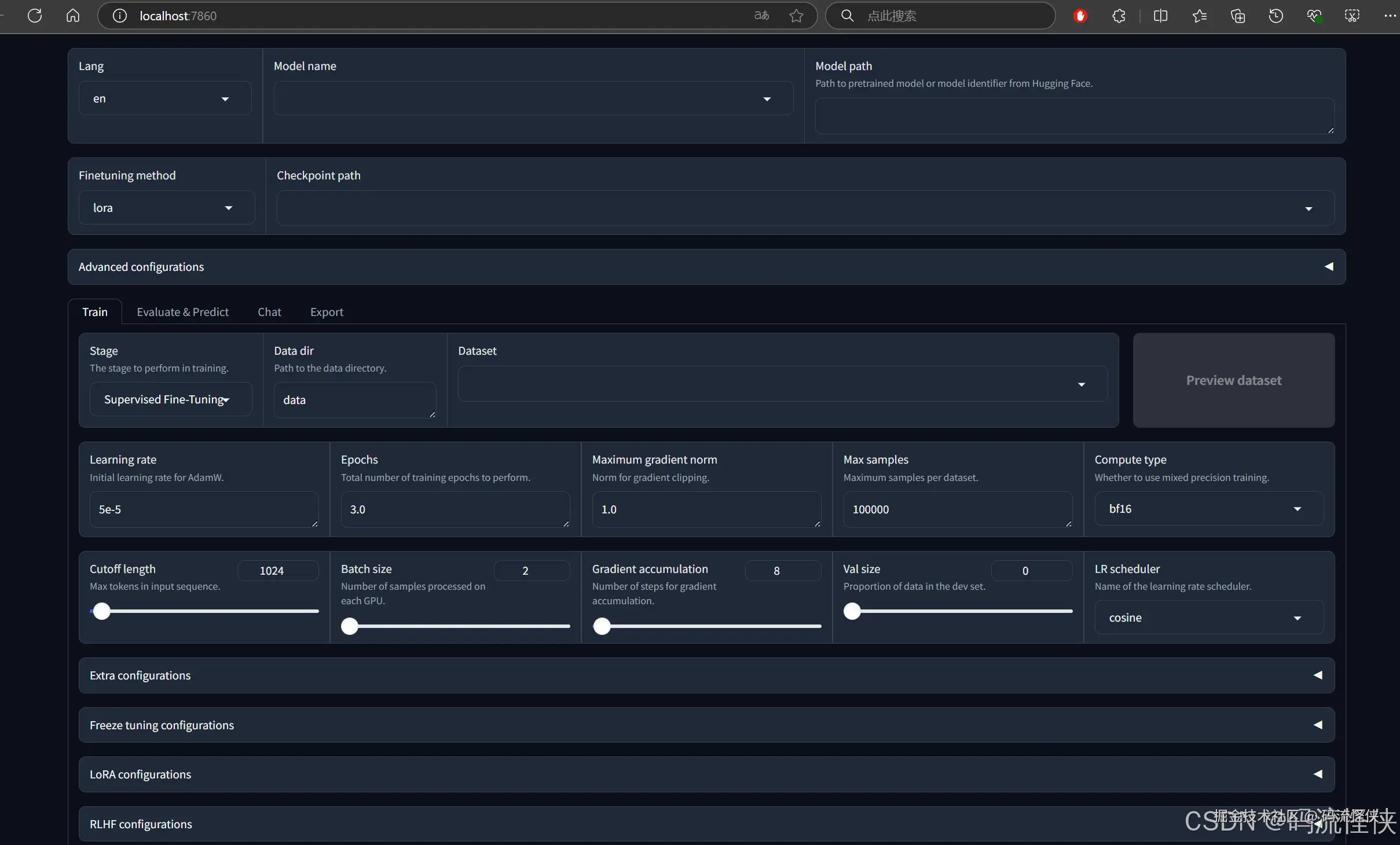Toggle the split screen icon
The width and height of the screenshot is (1400, 845).
tap(1160, 16)
